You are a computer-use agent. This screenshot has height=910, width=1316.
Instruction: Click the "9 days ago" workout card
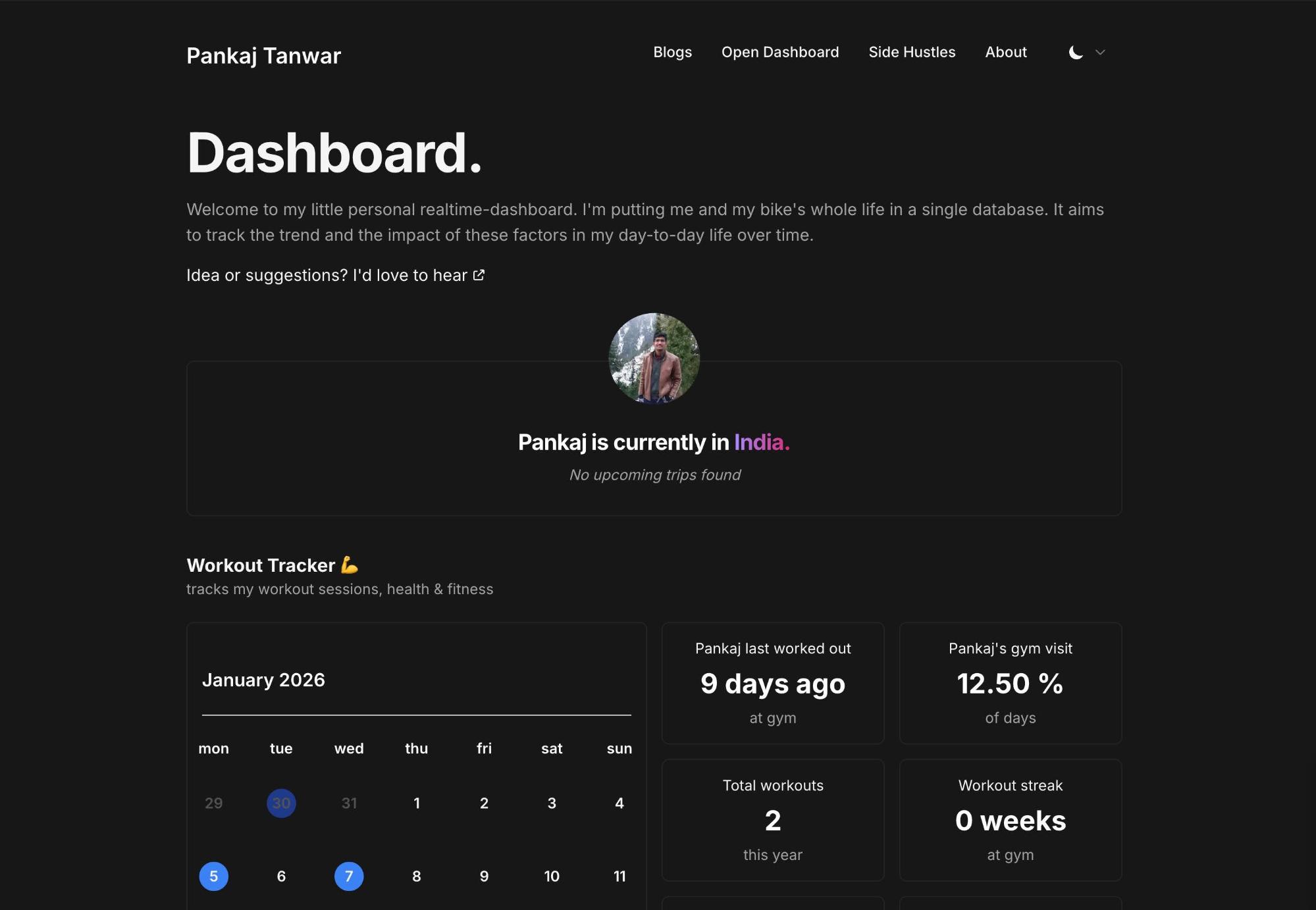(x=772, y=683)
